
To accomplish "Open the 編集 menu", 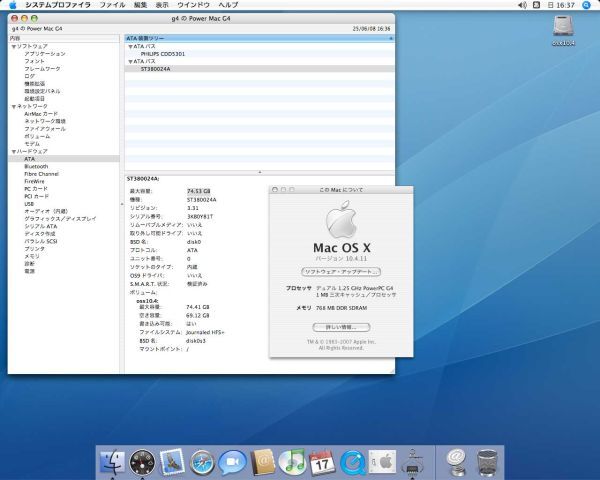I will pyautogui.click(x=140, y=5).
